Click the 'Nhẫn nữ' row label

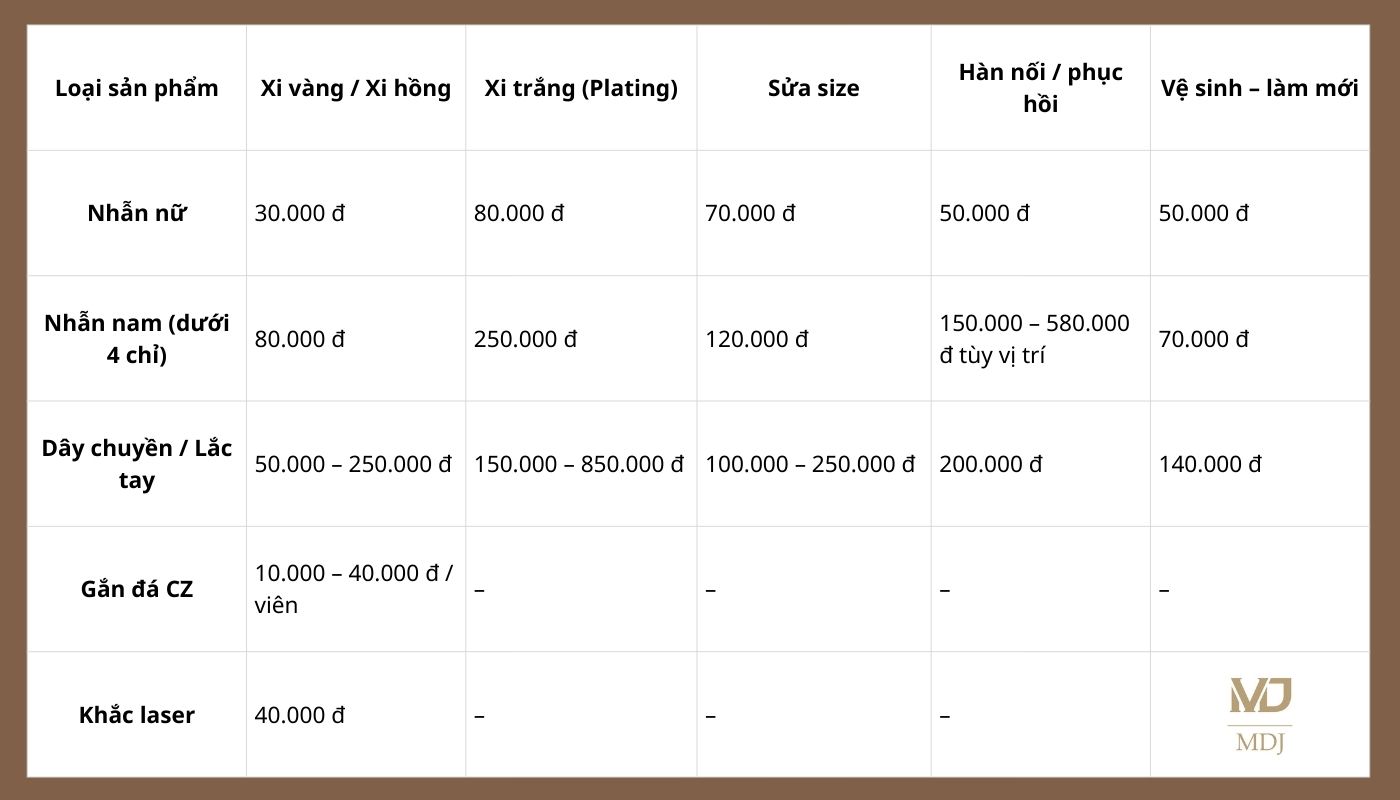(136, 213)
